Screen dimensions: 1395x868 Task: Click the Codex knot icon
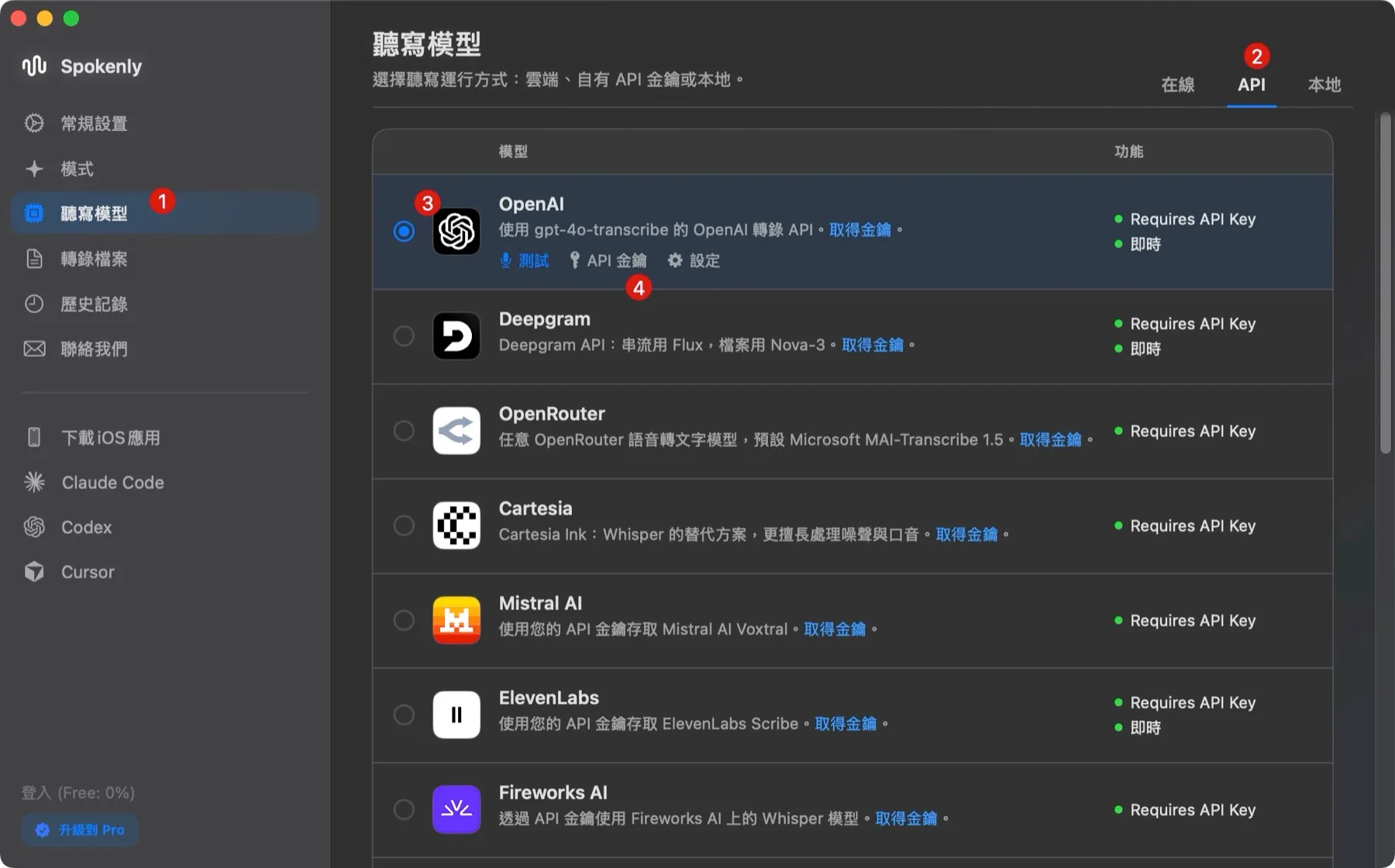pyautogui.click(x=34, y=527)
